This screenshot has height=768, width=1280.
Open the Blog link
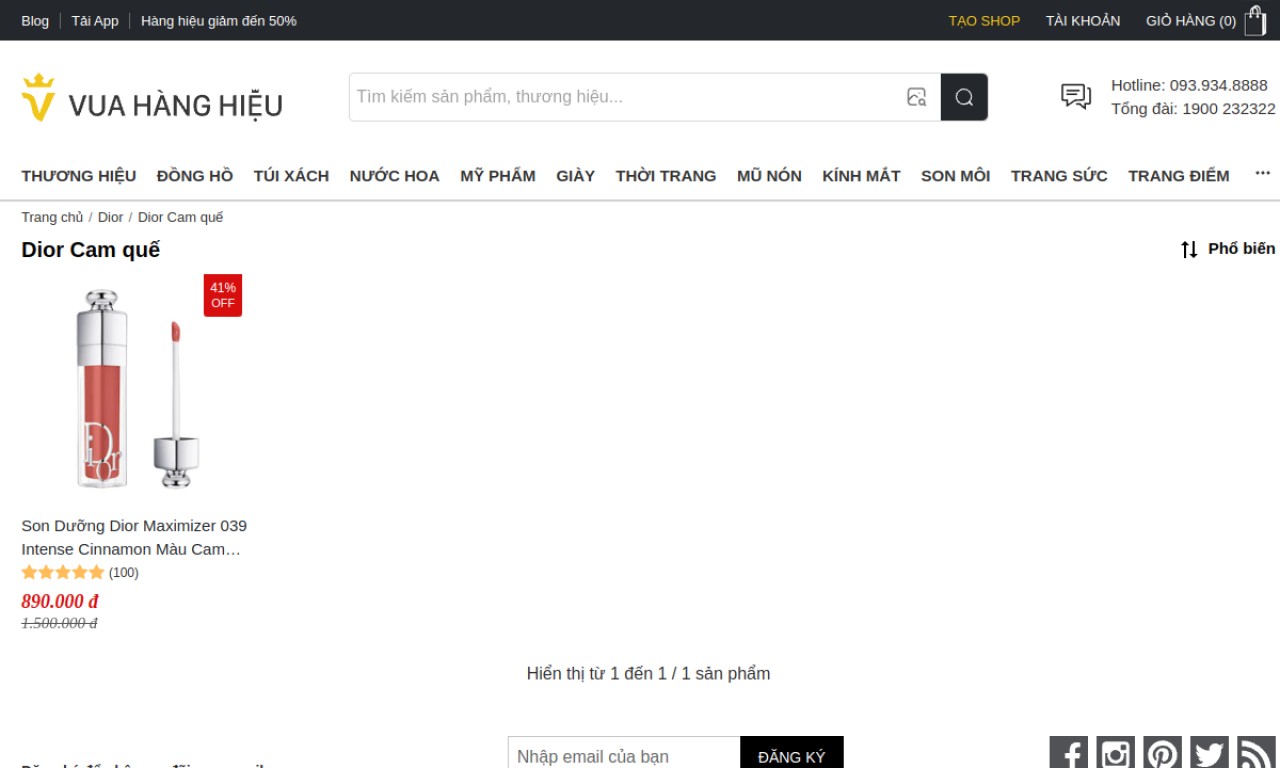pos(35,21)
